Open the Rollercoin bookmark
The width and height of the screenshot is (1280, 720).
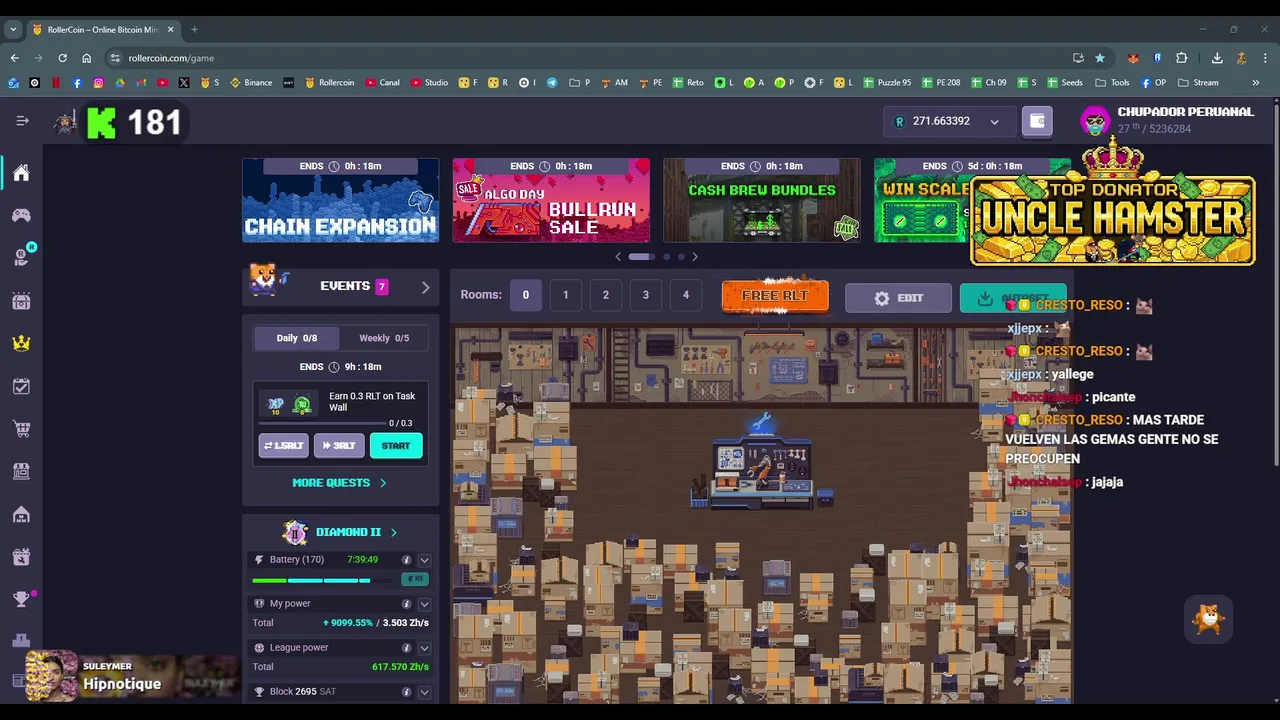[330, 83]
